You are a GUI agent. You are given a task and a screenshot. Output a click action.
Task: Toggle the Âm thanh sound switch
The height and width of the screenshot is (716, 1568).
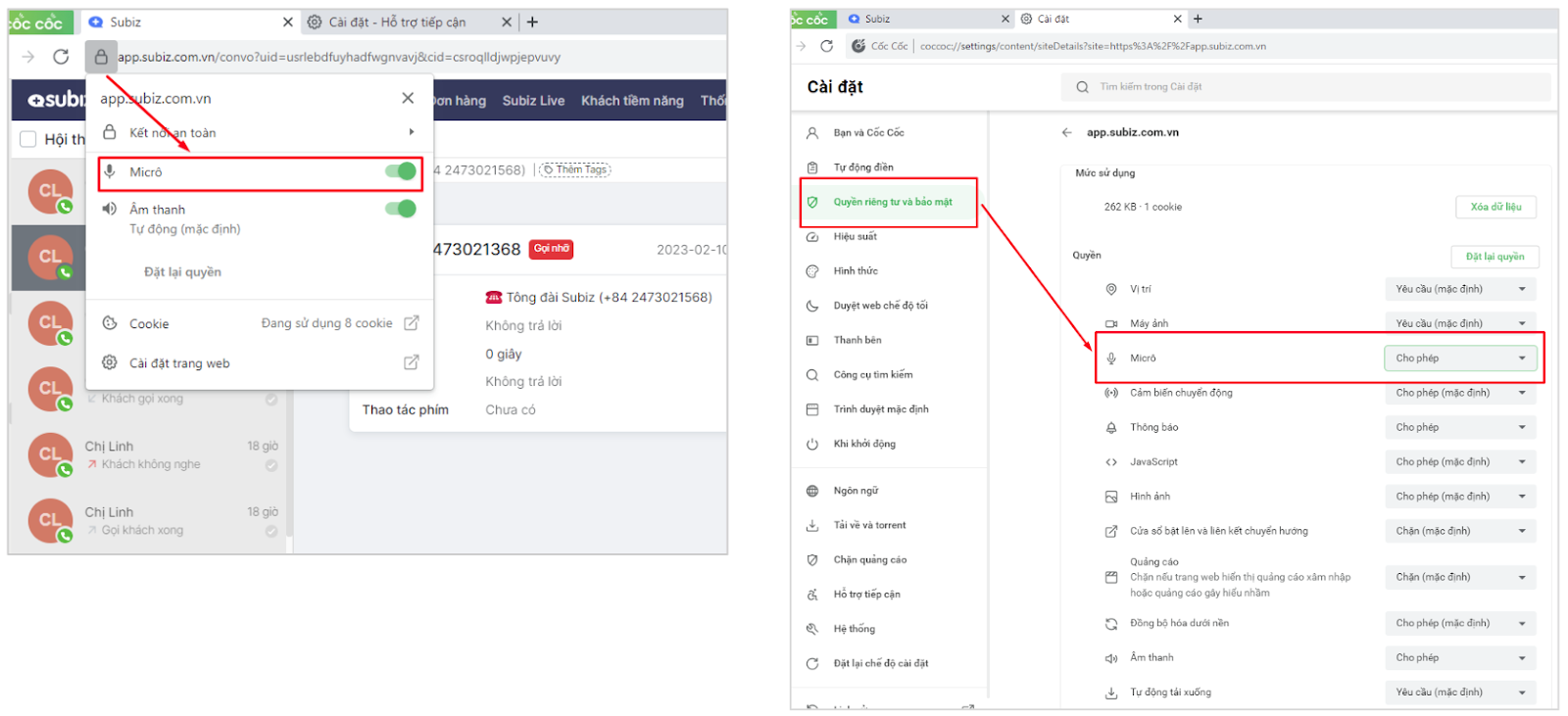400,209
